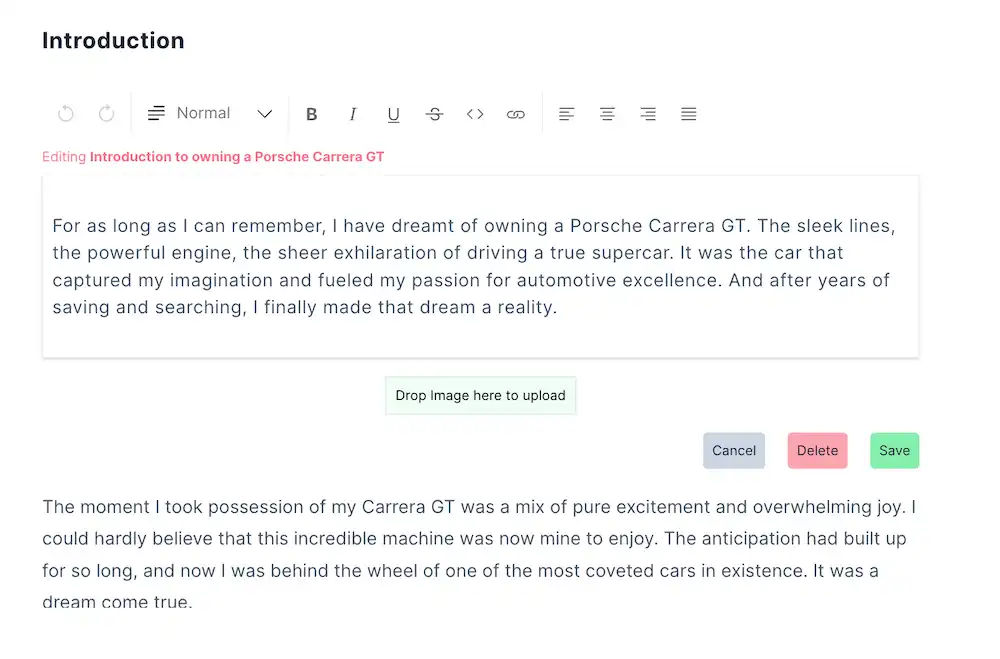Delete this introduction section

tap(818, 450)
